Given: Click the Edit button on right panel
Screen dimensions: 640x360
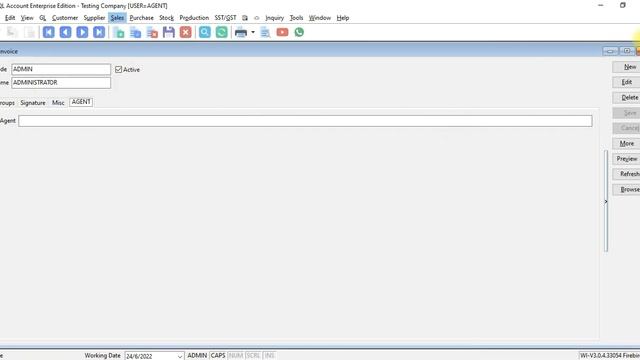Looking at the screenshot, I should [x=627, y=82].
